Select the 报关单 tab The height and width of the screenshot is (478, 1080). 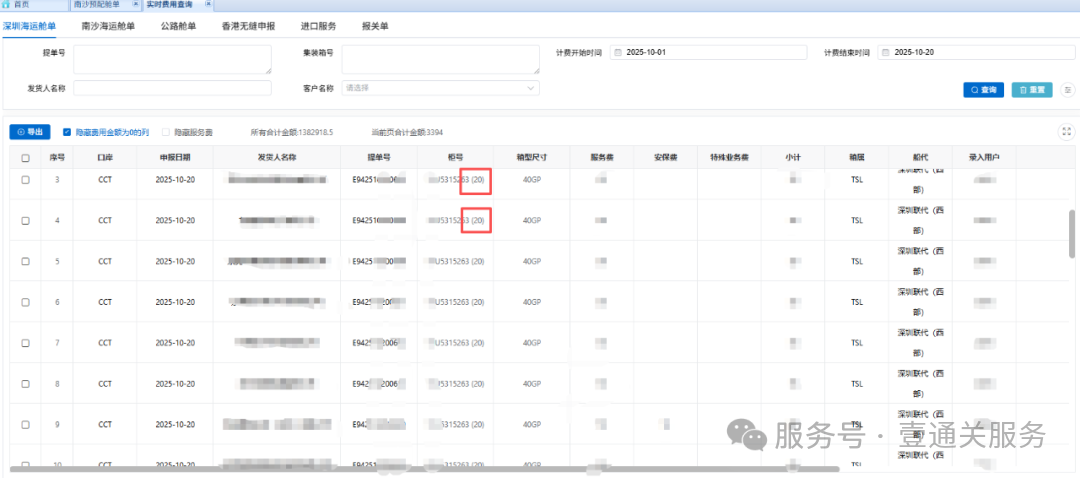point(376,26)
